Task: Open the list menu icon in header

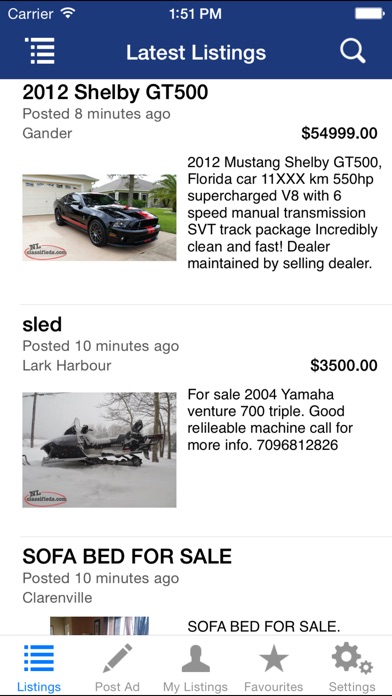Action: click(x=40, y=51)
